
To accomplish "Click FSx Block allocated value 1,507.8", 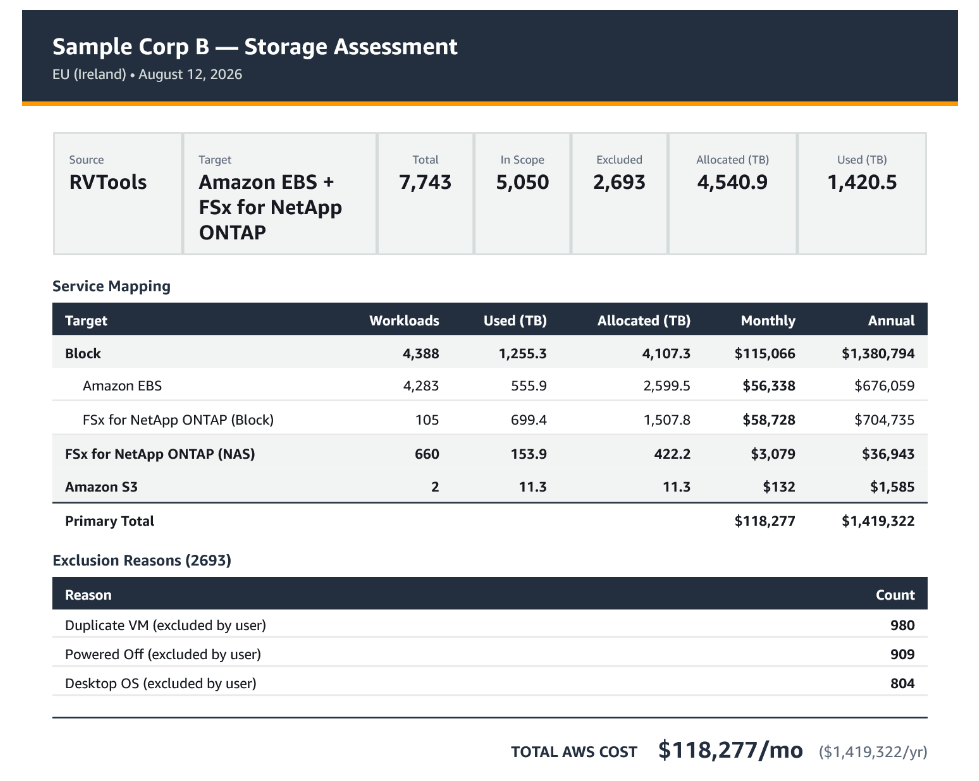I will point(667,420).
